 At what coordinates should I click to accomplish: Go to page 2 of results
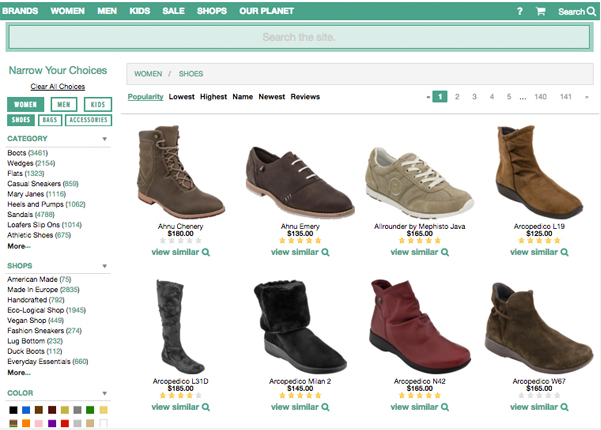coord(457,97)
